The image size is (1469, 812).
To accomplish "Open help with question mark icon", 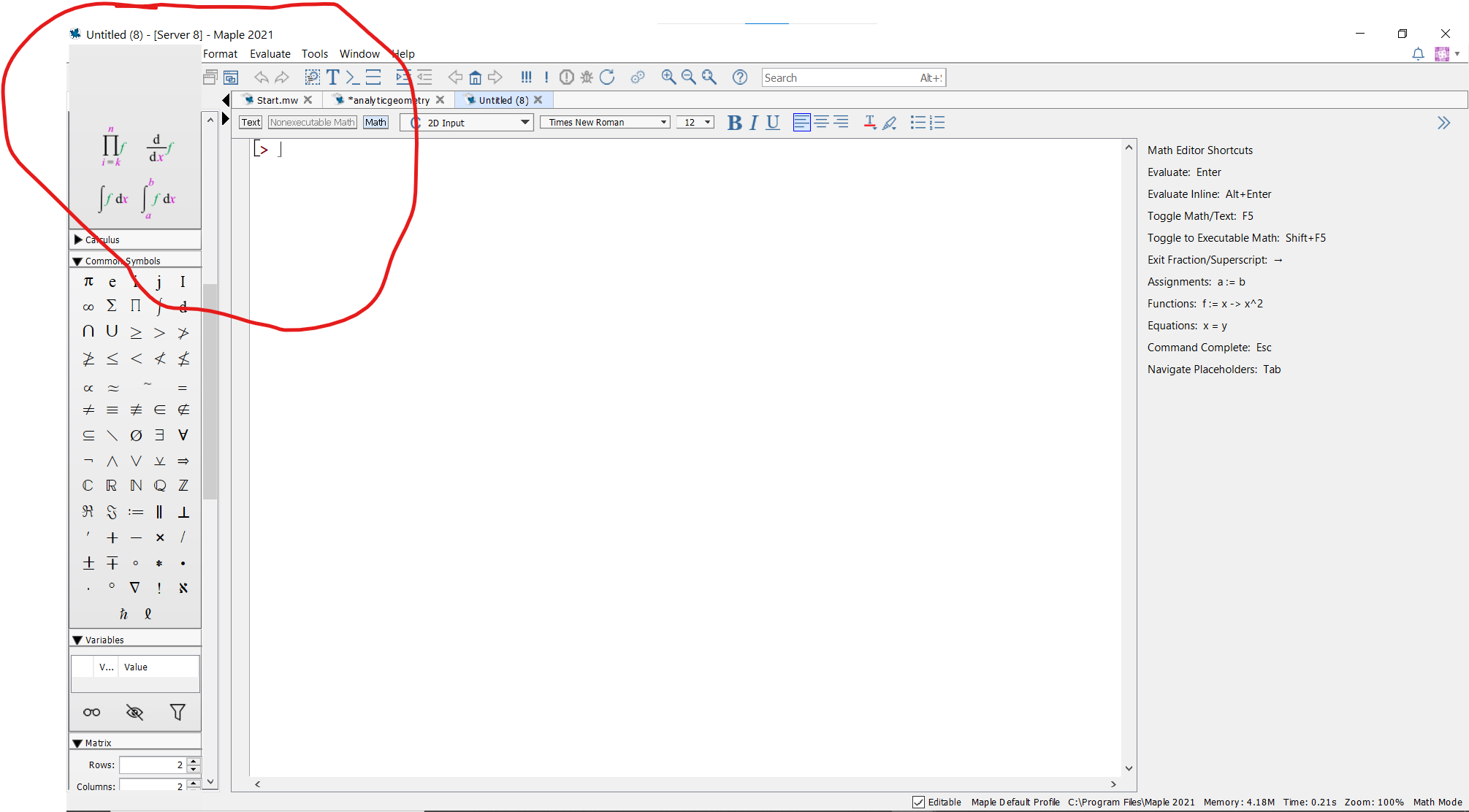I will [740, 77].
